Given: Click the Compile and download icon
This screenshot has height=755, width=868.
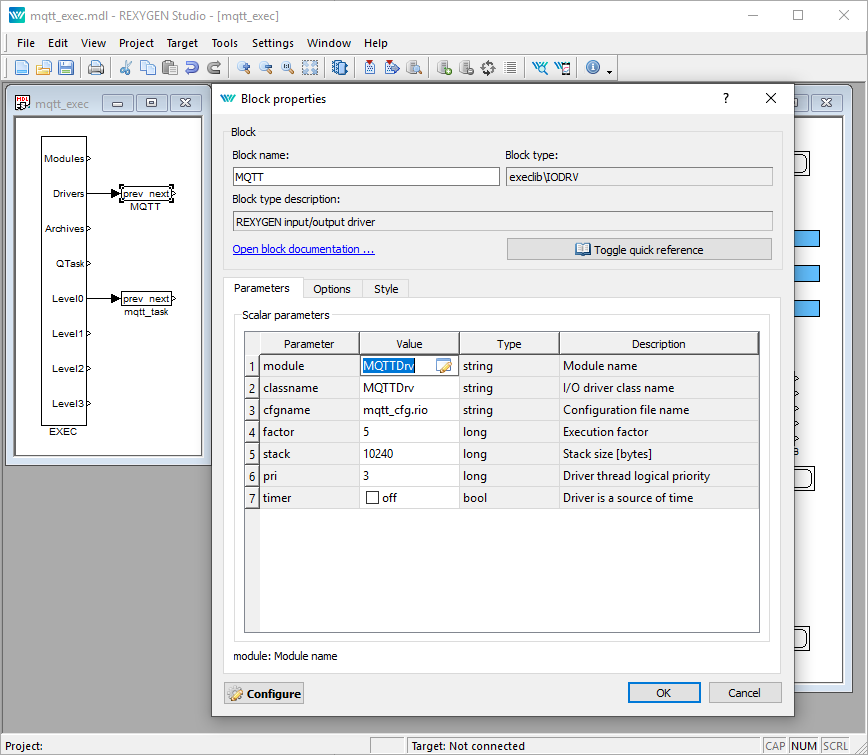Looking at the screenshot, I should point(392,68).
